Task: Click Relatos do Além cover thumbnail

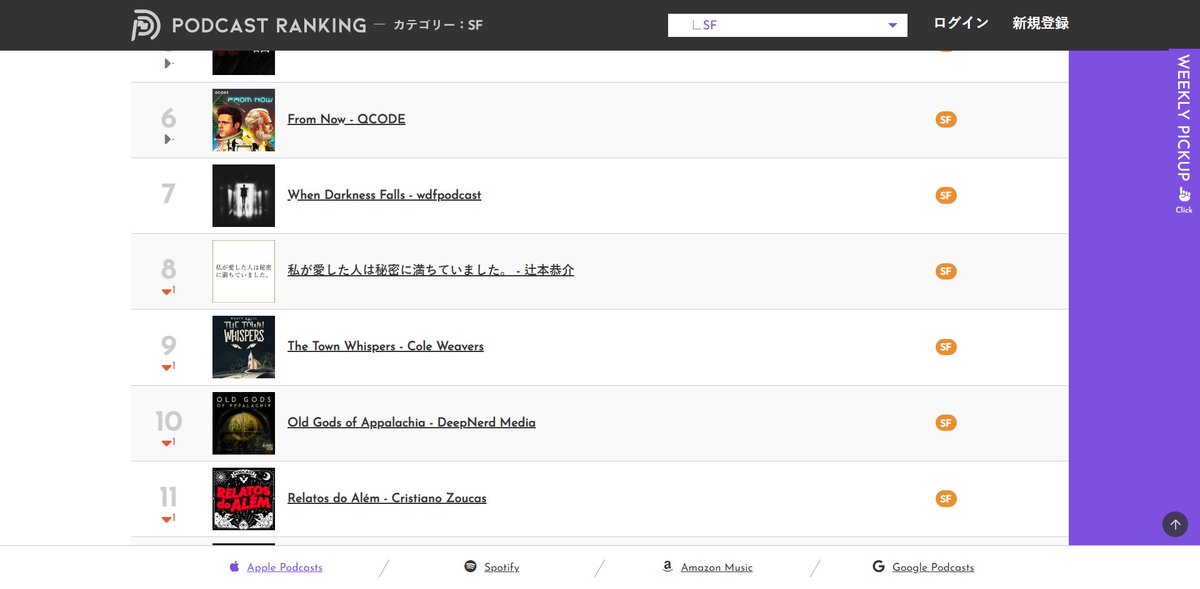Action: click(x=243, y=499)
